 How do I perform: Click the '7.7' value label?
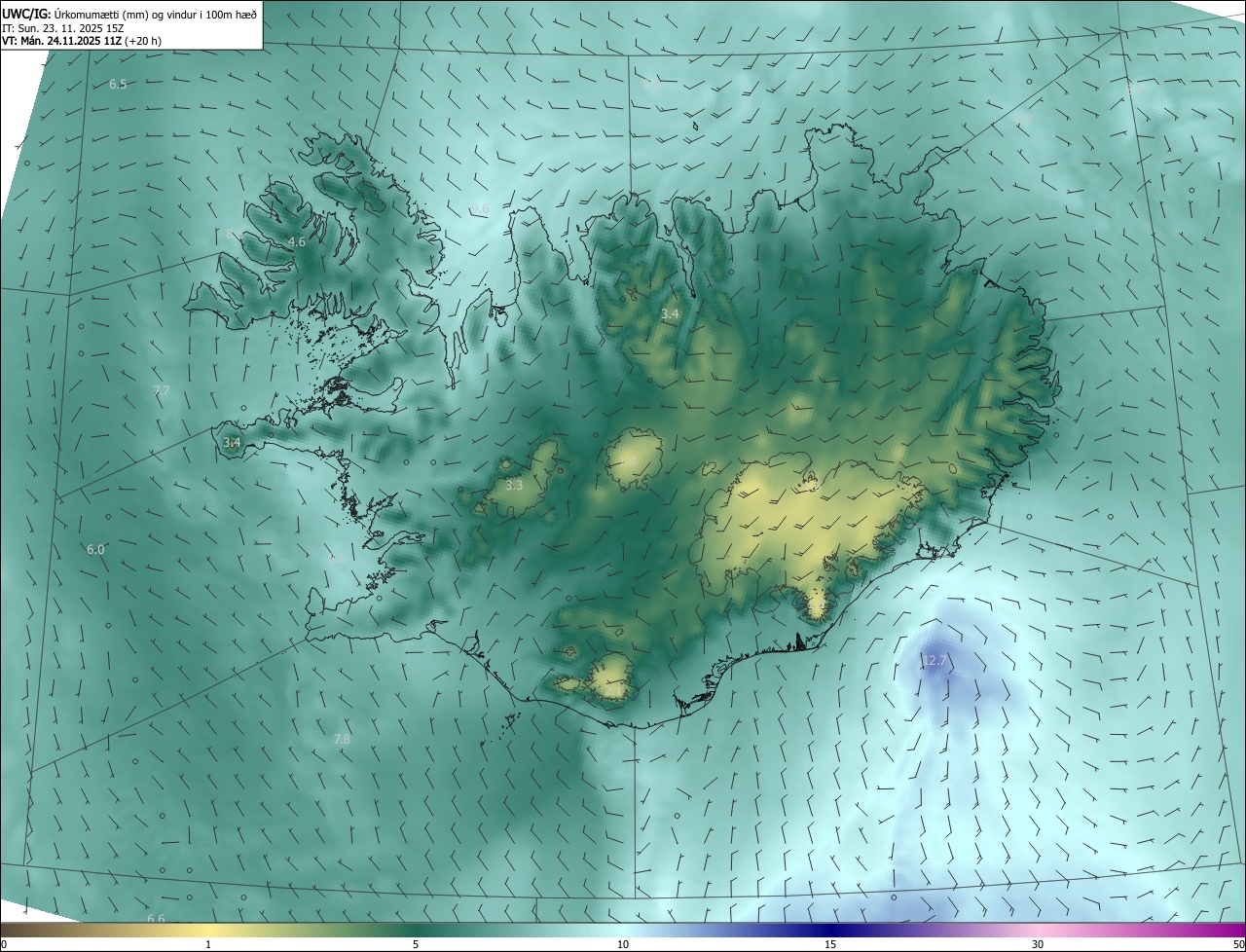pyautogui.click(x=162, y=390)
